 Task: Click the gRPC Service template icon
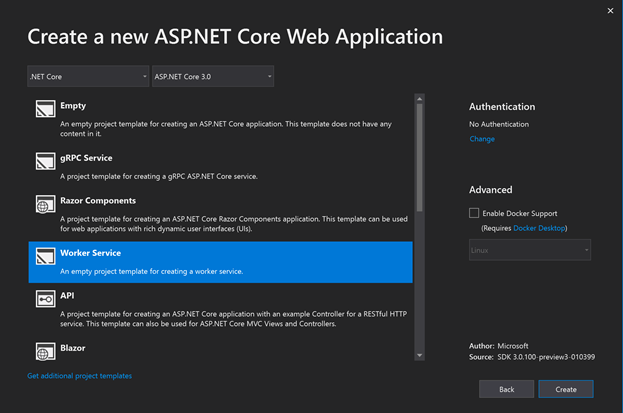[x=45, y=160]
